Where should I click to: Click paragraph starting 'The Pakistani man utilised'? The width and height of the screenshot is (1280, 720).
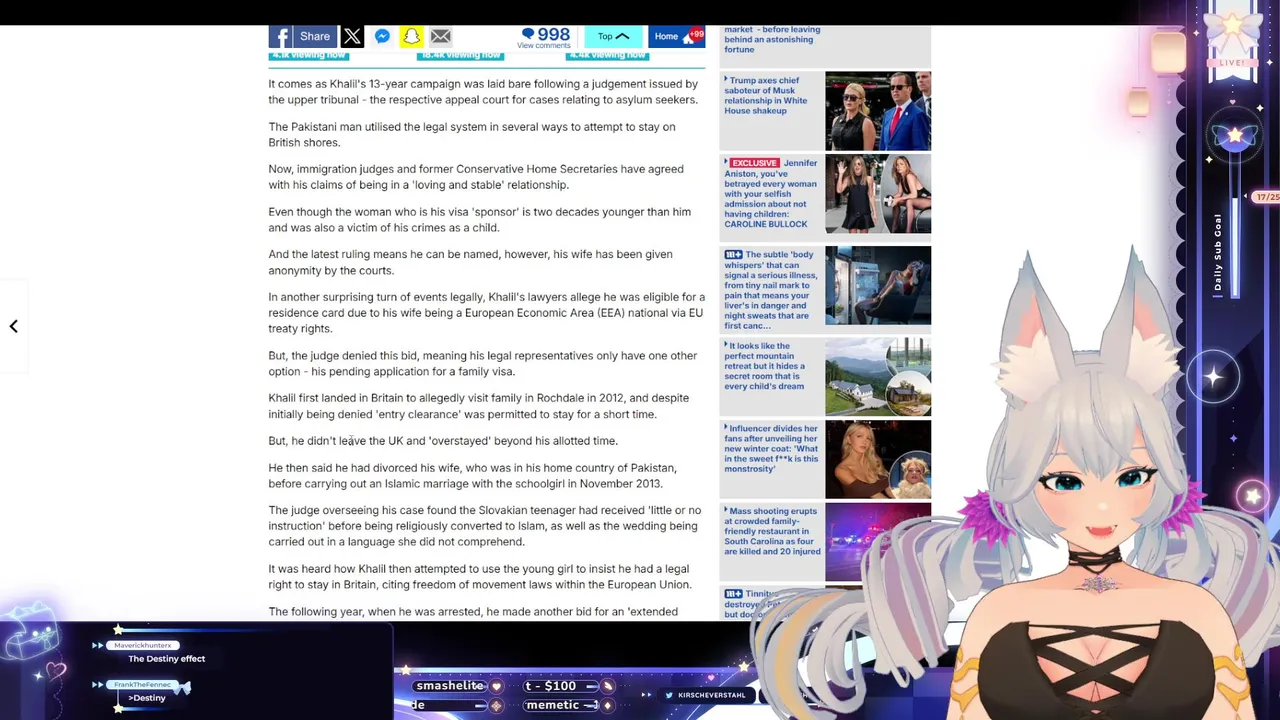[x=472, y=134]
